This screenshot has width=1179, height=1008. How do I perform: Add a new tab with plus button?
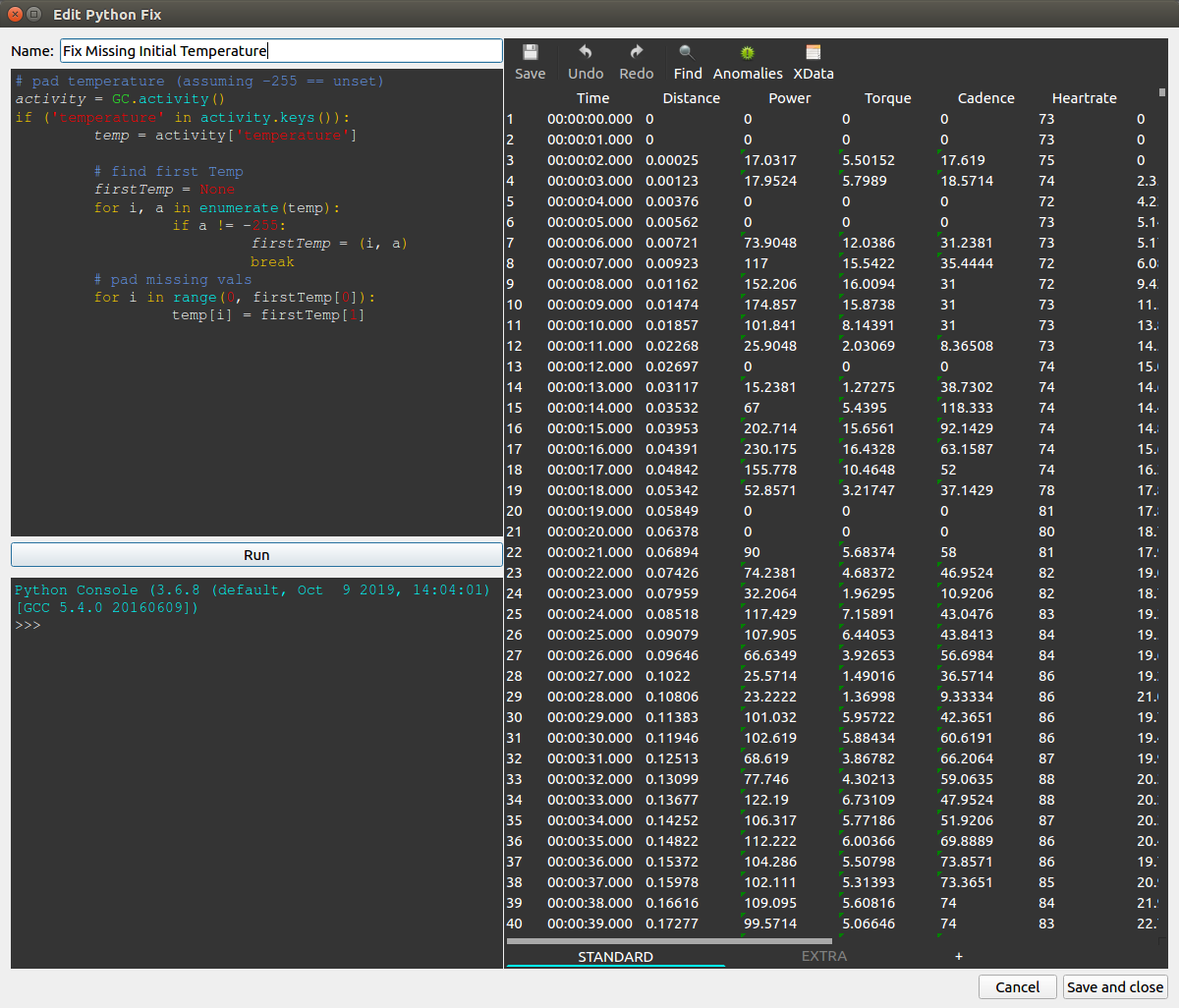[x=959, y=956]
